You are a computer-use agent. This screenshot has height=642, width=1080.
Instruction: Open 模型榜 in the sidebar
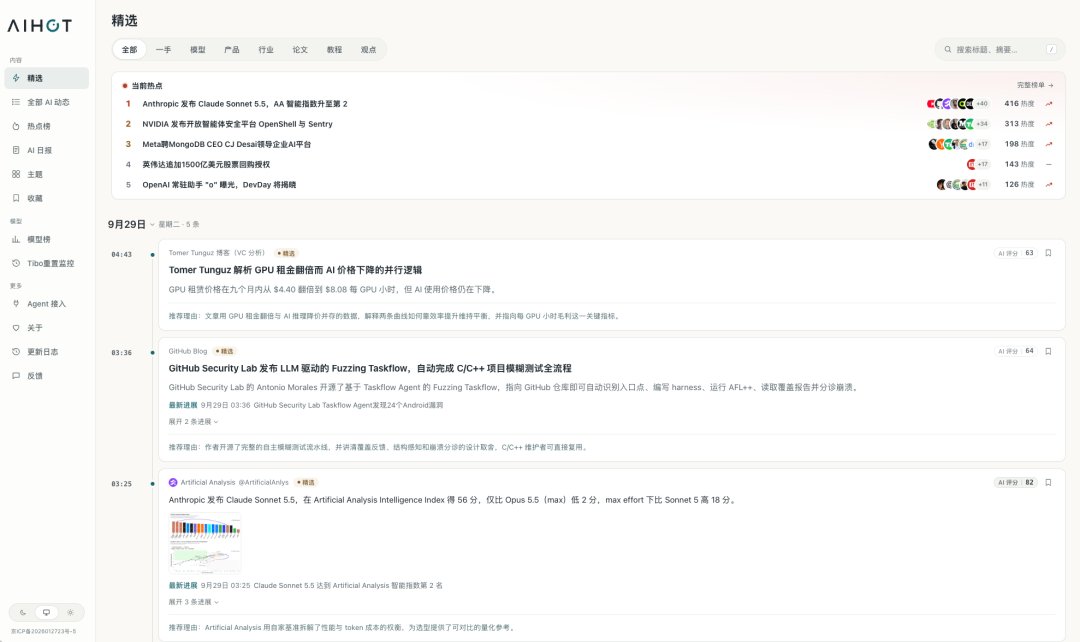click(x=46, y=239)
